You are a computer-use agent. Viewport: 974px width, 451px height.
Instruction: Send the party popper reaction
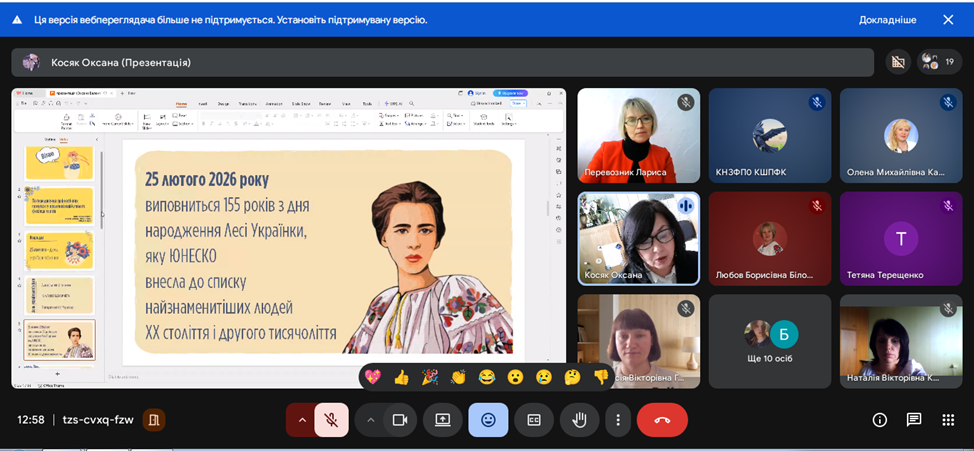click(x=430, y=377)
